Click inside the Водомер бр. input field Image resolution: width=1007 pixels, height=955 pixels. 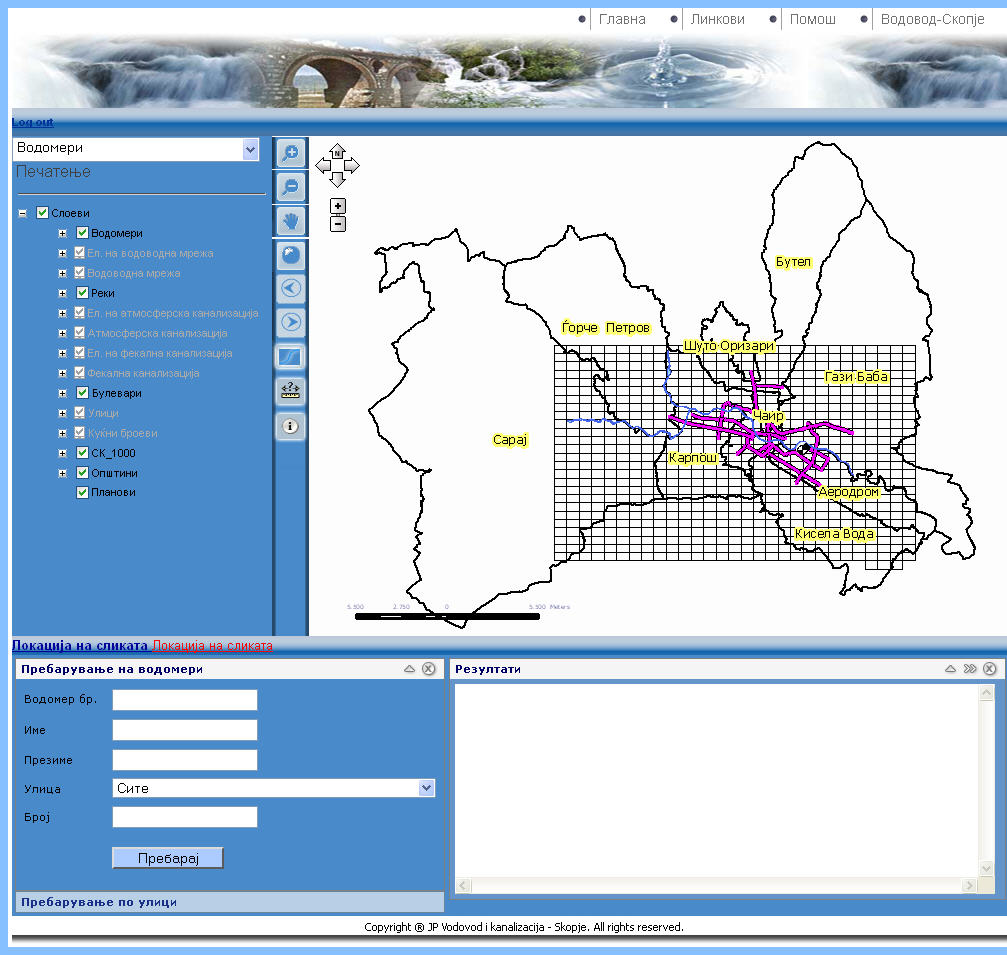point(184,699)
